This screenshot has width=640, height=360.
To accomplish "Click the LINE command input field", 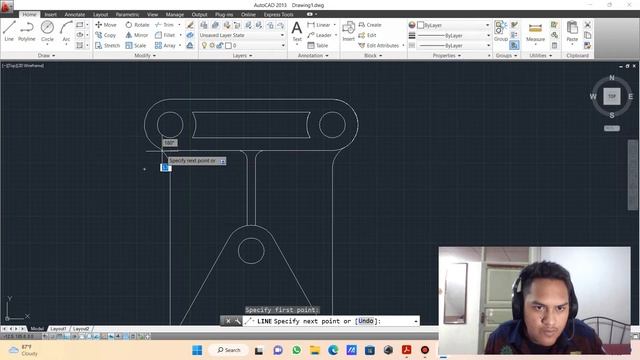I will pos(331,321).
